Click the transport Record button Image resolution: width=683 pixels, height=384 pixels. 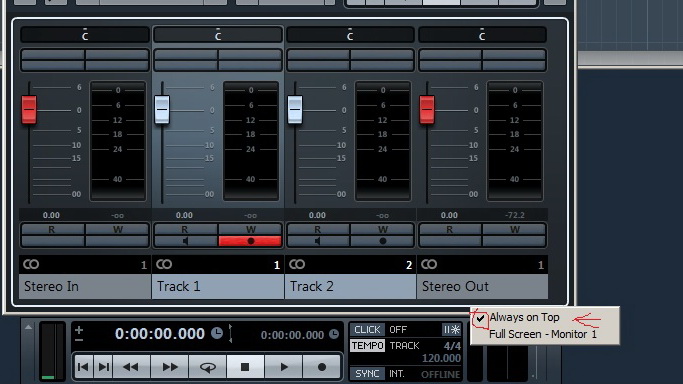coord(321,367)
